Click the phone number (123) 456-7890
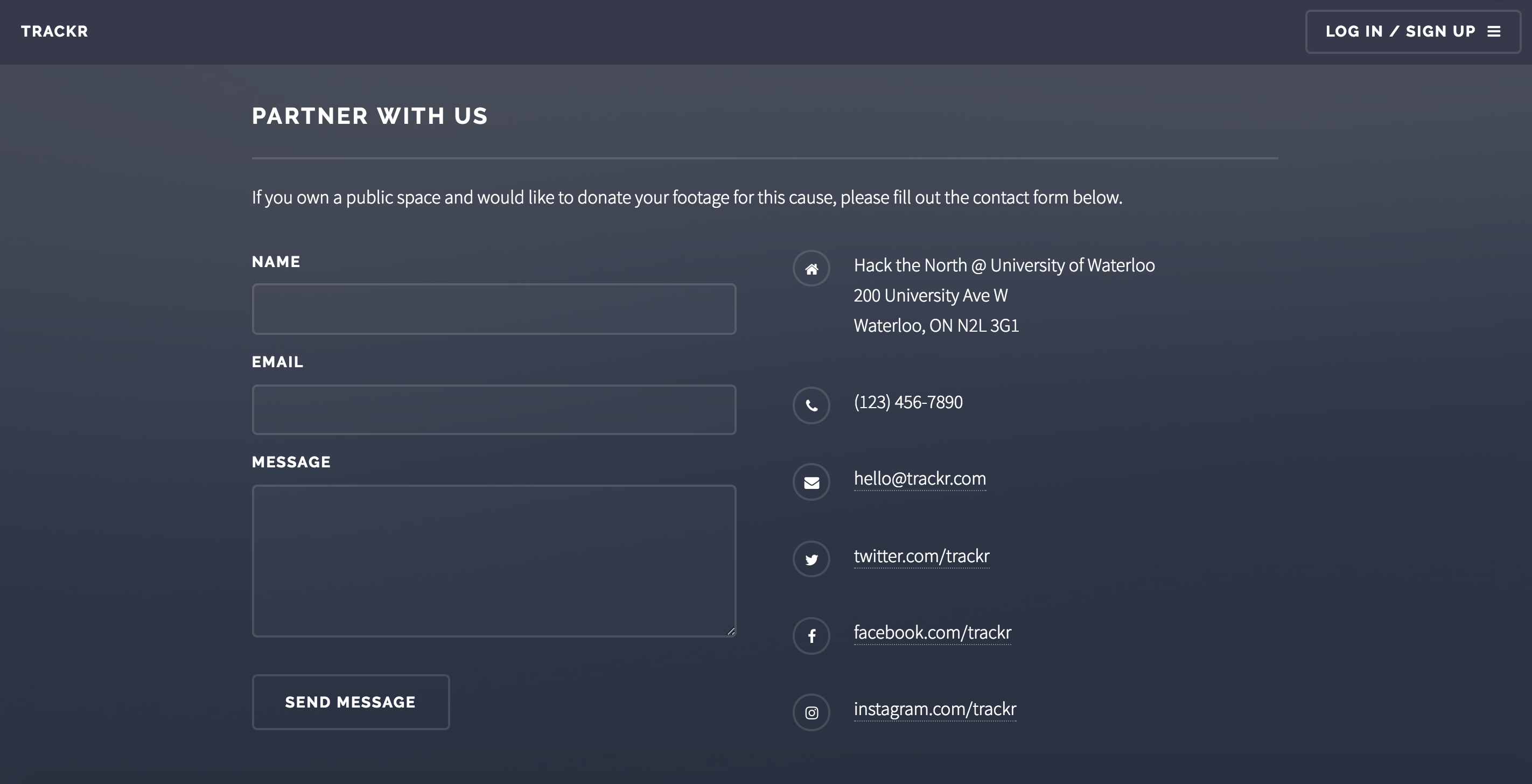The height and width of the screenshot is (784, 1532). pyautogui.click(x=907, y=402)
